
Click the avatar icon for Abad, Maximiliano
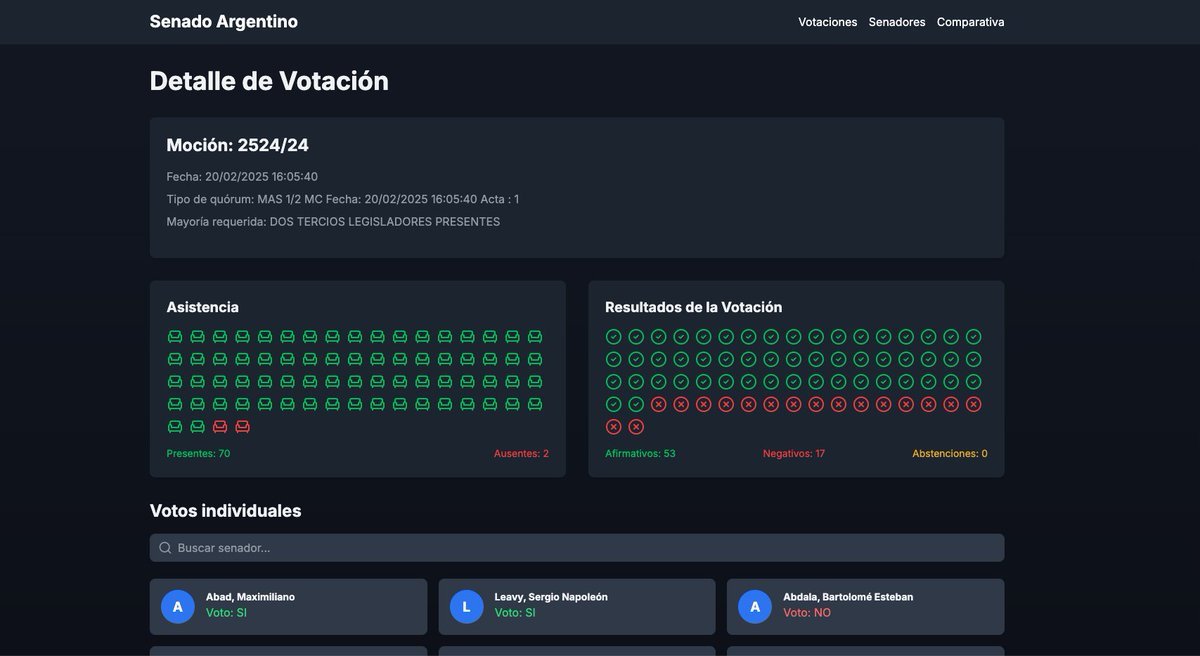click(178, 607)
